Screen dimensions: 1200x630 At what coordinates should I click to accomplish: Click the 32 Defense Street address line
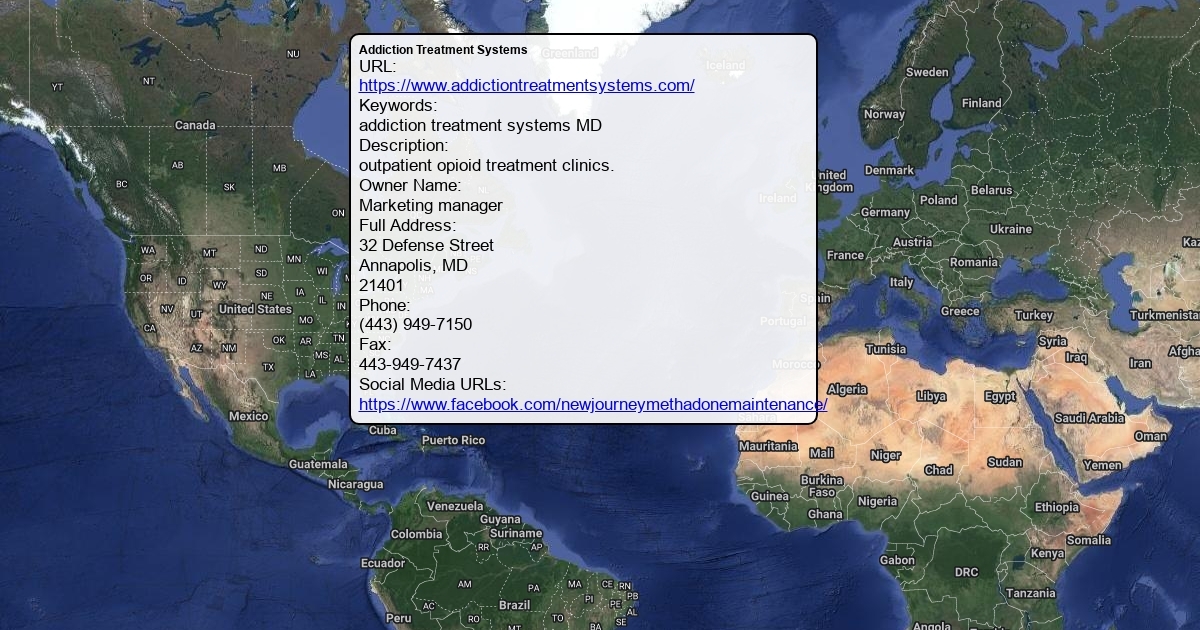(x=426, y=245)
